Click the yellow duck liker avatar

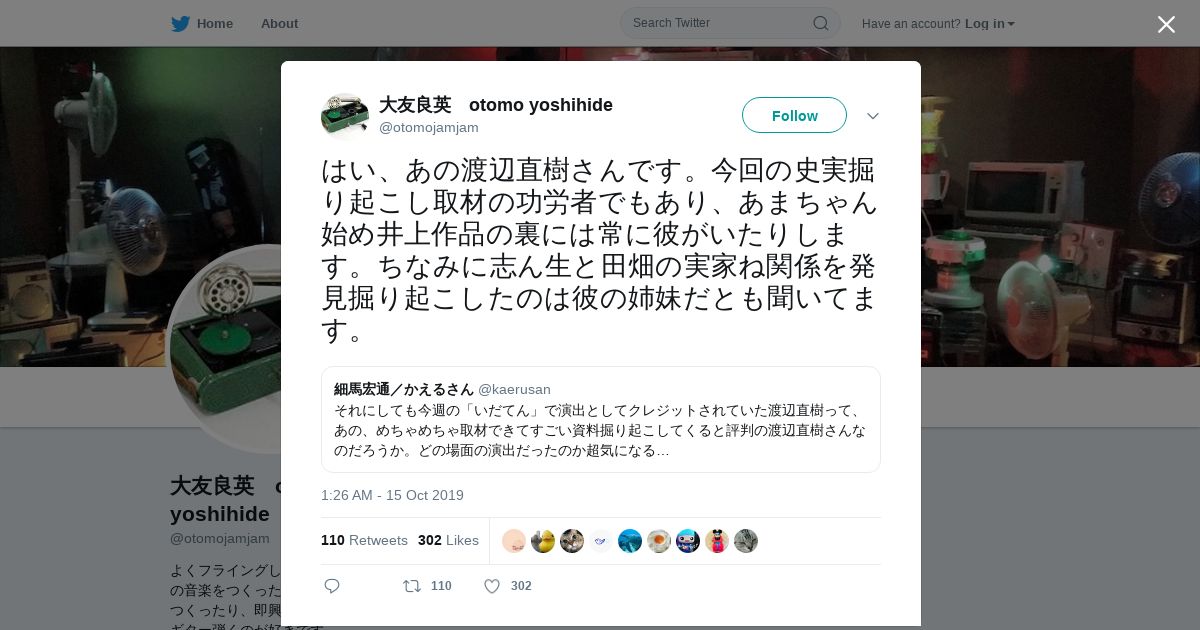pos(543,541)
